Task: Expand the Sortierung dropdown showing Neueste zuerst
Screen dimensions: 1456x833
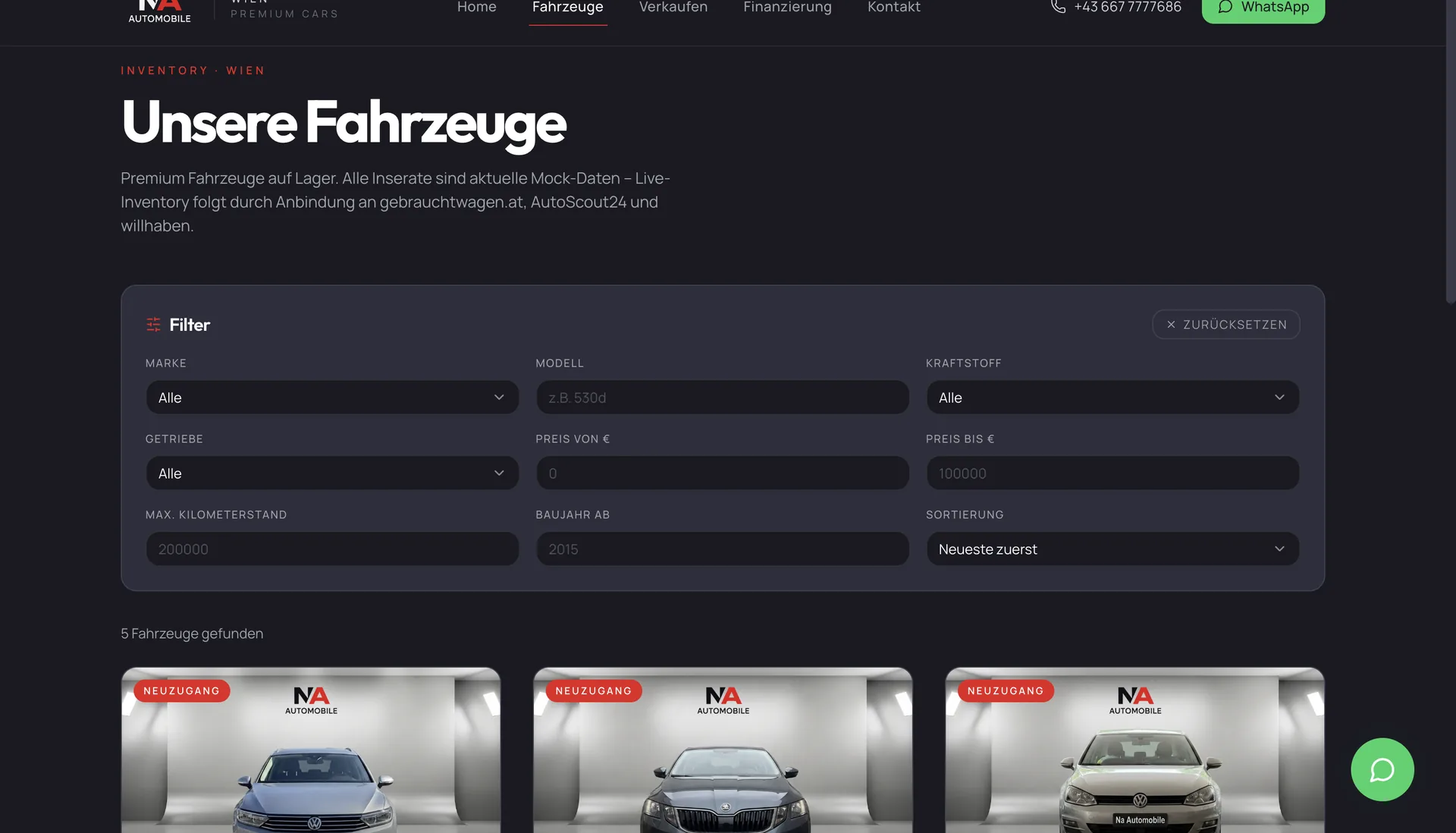Action: click(1112, 549)
